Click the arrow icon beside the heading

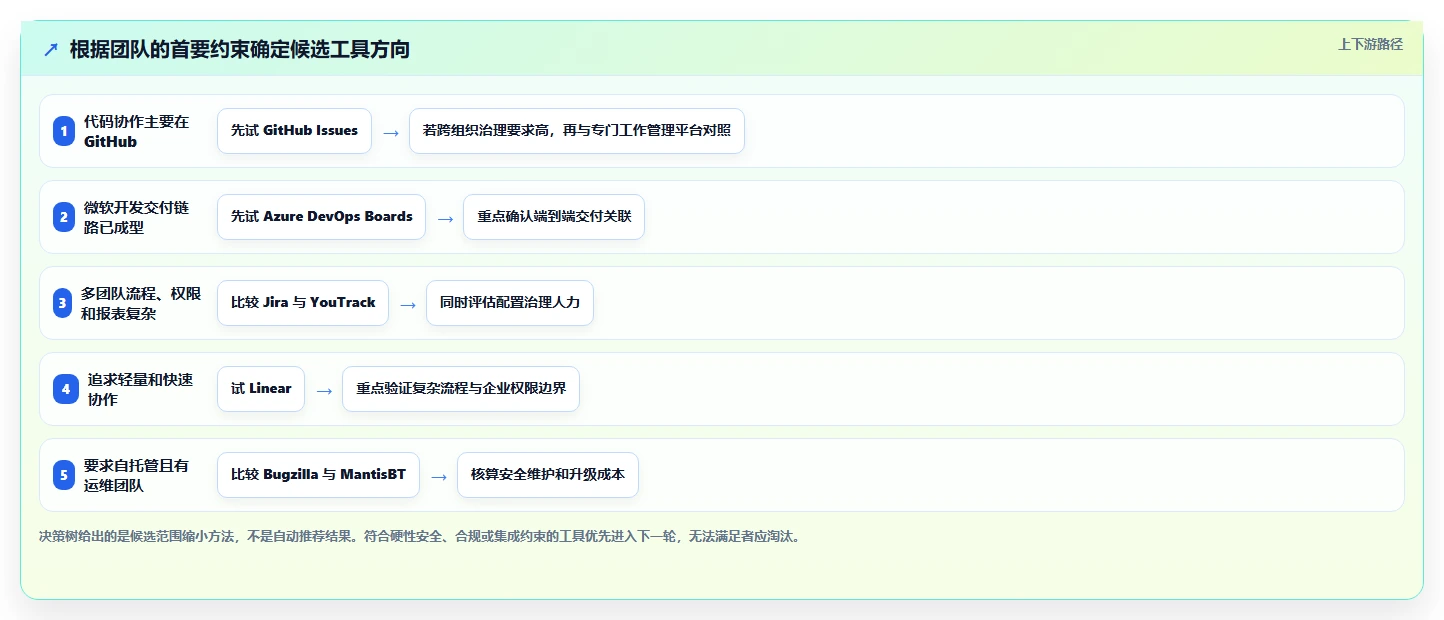pyautogui.click(x=51, y=50)
